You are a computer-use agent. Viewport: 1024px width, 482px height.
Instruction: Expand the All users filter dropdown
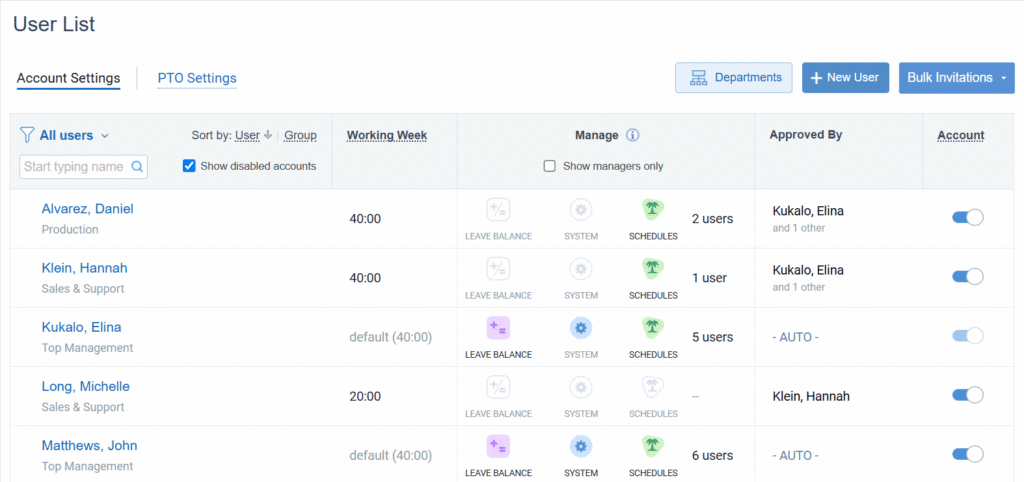[74, 136]
